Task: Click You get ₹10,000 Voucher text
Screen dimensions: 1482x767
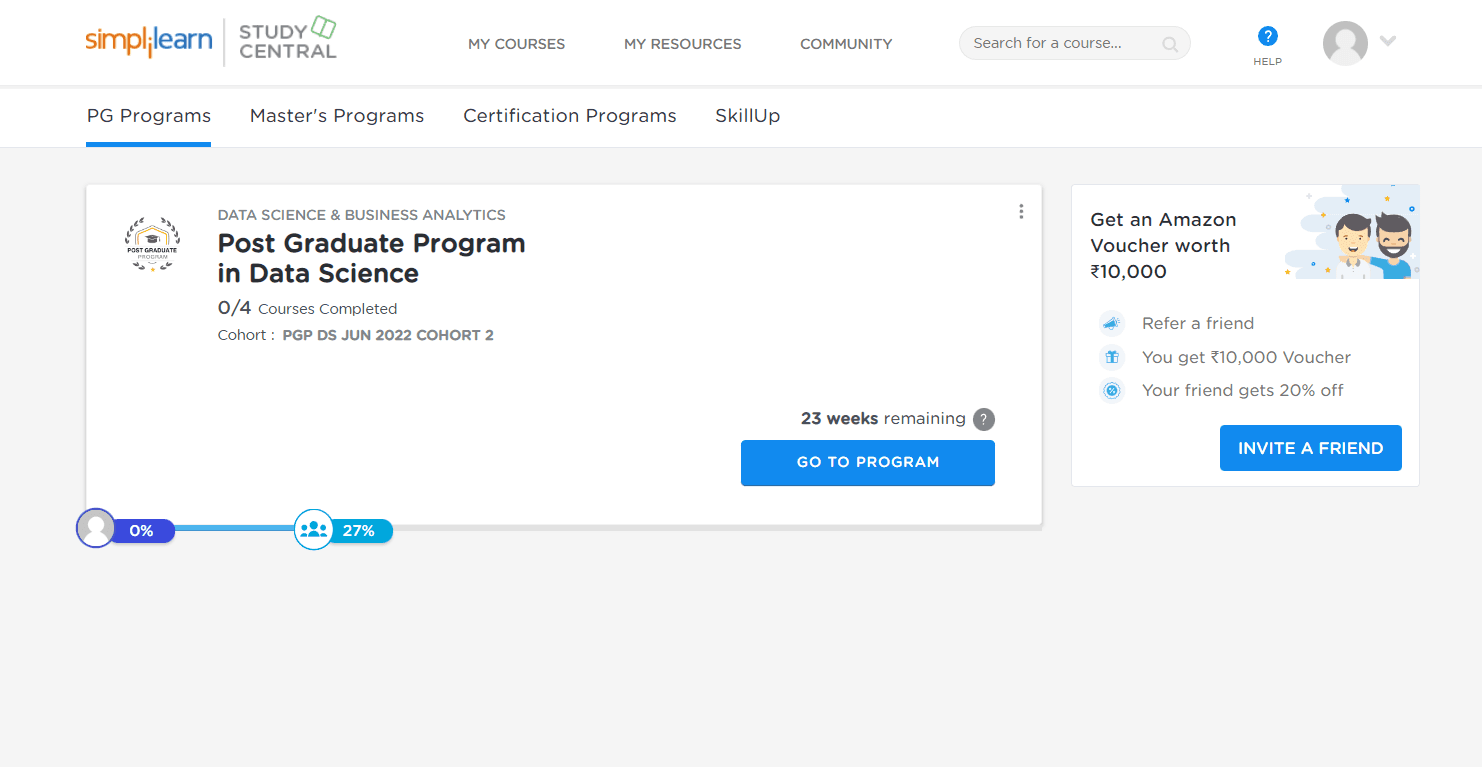Action: click(x=1246, y=358)
